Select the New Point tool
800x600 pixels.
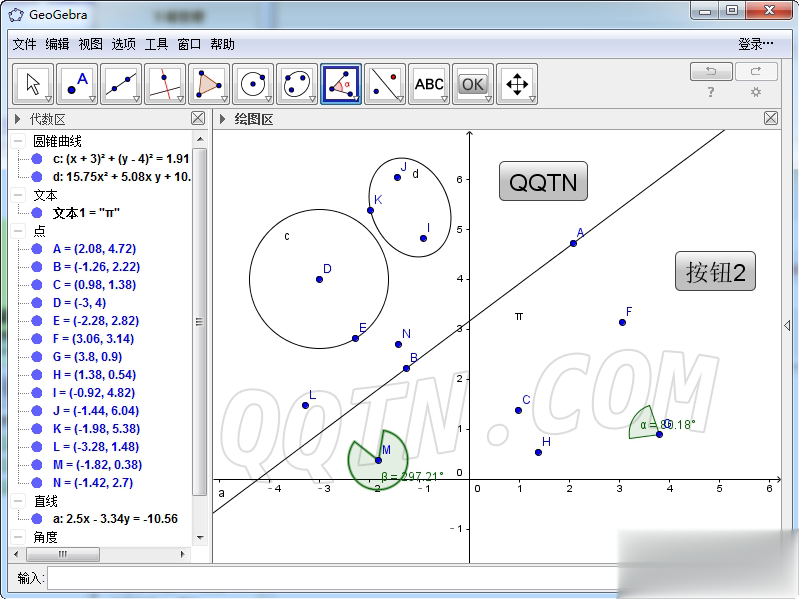77,84
